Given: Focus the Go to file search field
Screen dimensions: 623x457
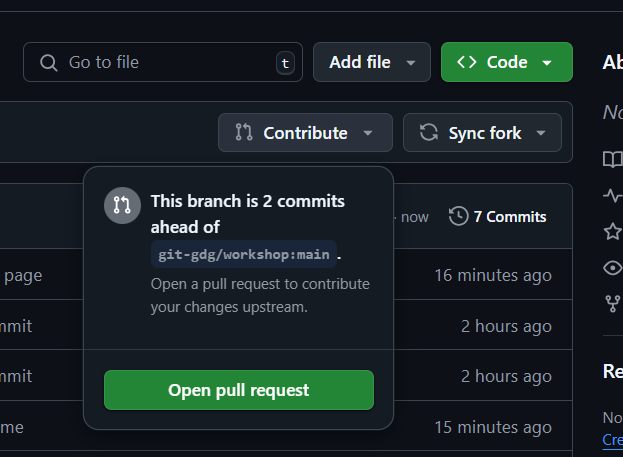Looking at the screenshot, I should click(x=163, y=62).
